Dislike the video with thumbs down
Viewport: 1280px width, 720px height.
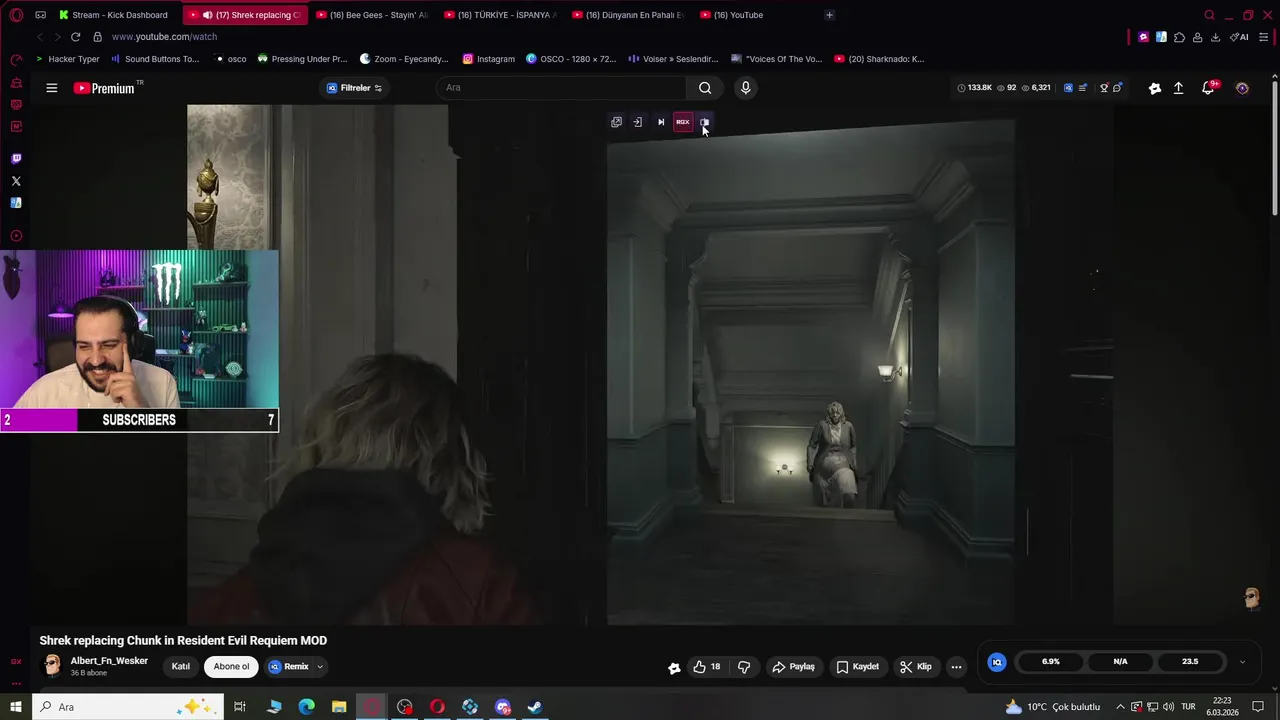click(744, 667)
